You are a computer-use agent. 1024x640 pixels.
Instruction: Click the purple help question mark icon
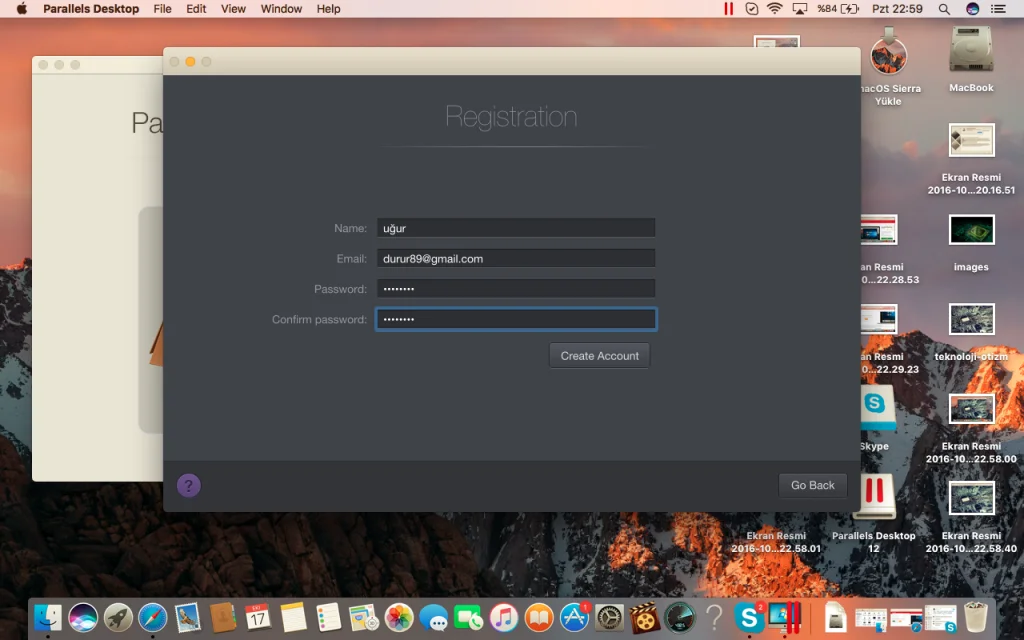tap(189, 486)
